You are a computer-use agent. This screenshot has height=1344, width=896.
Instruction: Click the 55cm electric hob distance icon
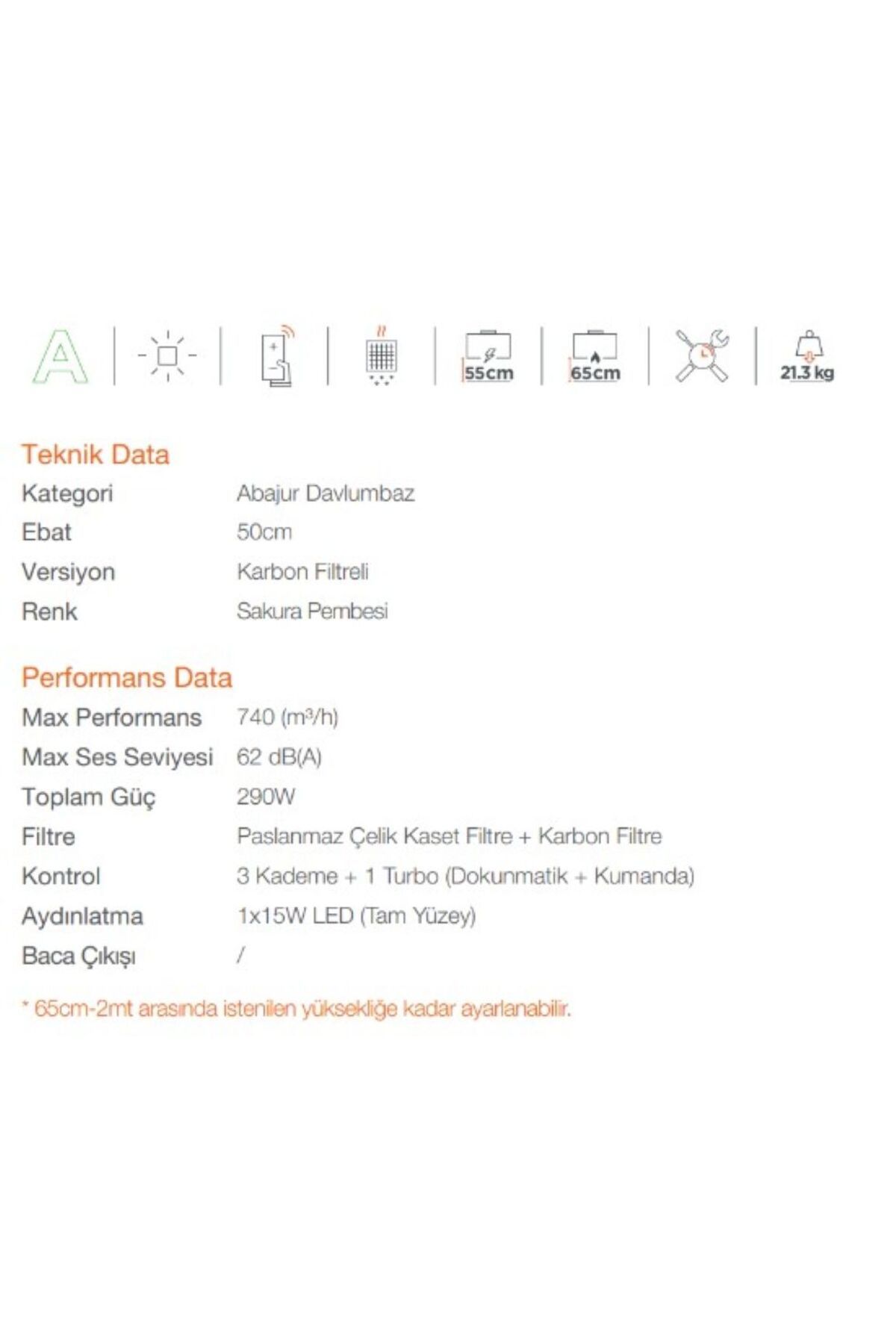[488, 356]
